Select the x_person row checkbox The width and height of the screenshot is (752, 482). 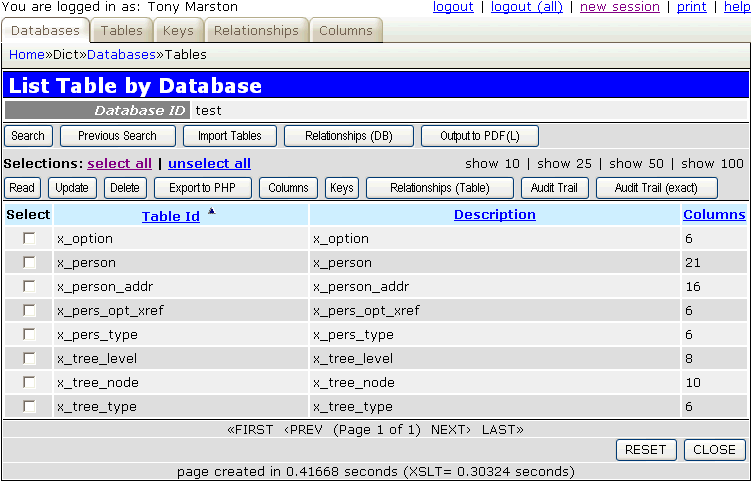pos(29,263)
